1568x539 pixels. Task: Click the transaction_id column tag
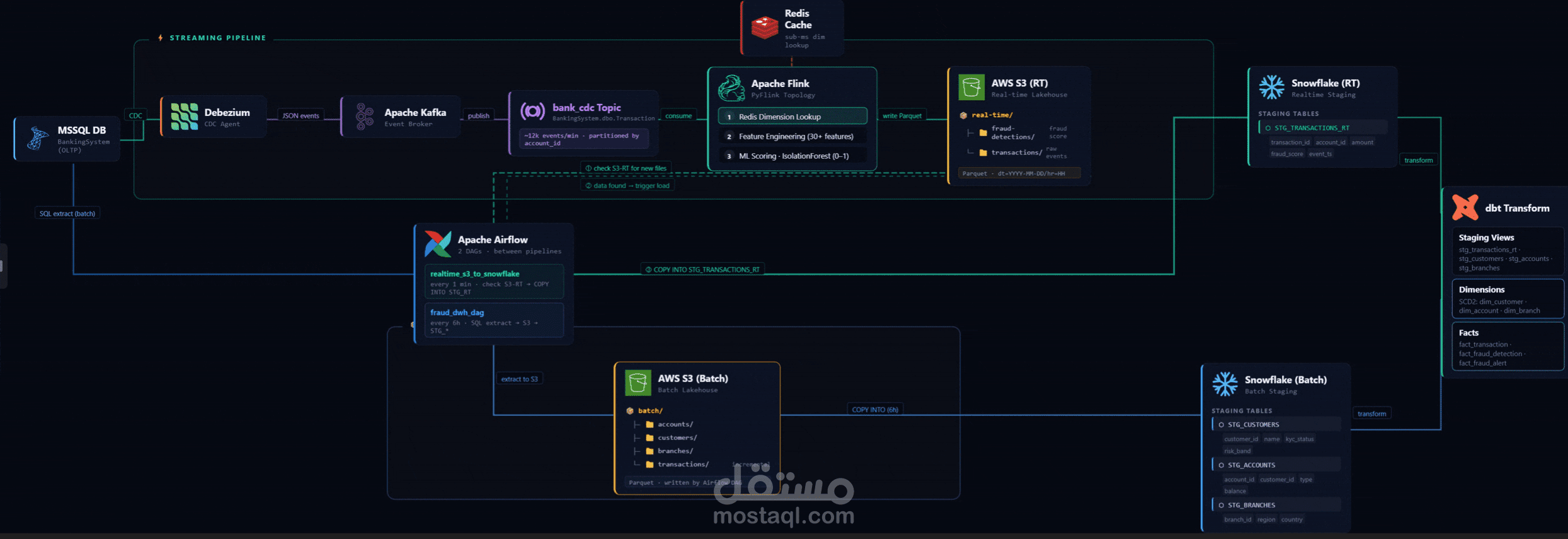tap(1290, 142)
